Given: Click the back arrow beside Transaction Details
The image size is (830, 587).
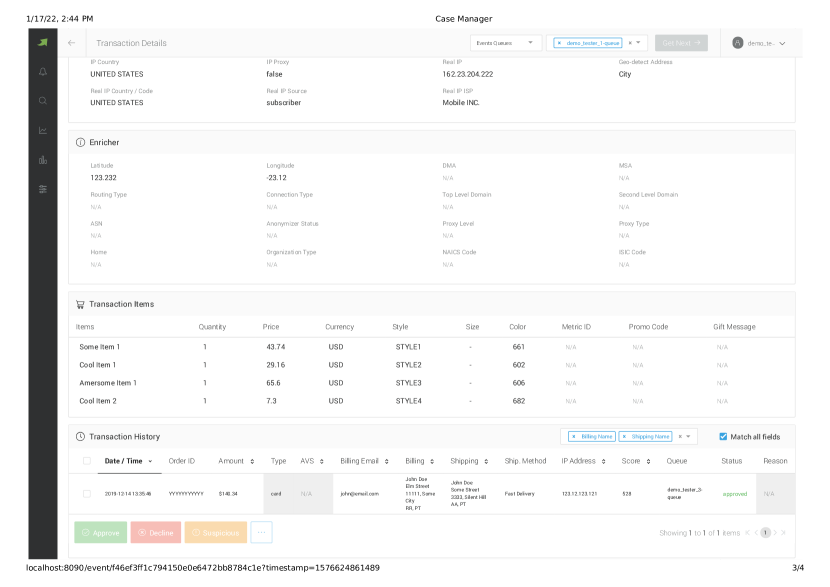Looking at the screenshot, I should point(71,43).
